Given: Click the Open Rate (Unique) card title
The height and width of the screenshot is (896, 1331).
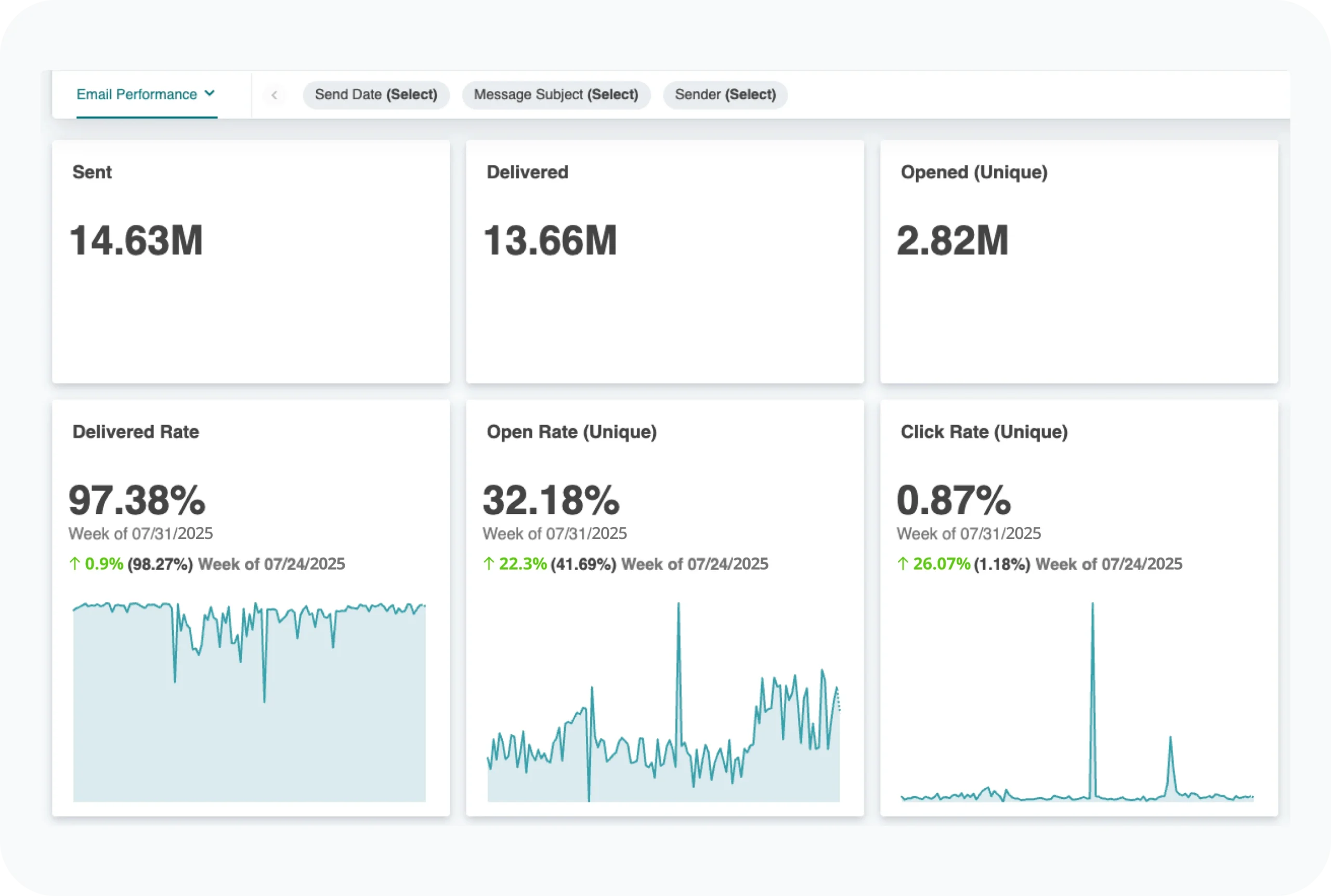Looking at the screenshot, I should (x=571, y=432).
